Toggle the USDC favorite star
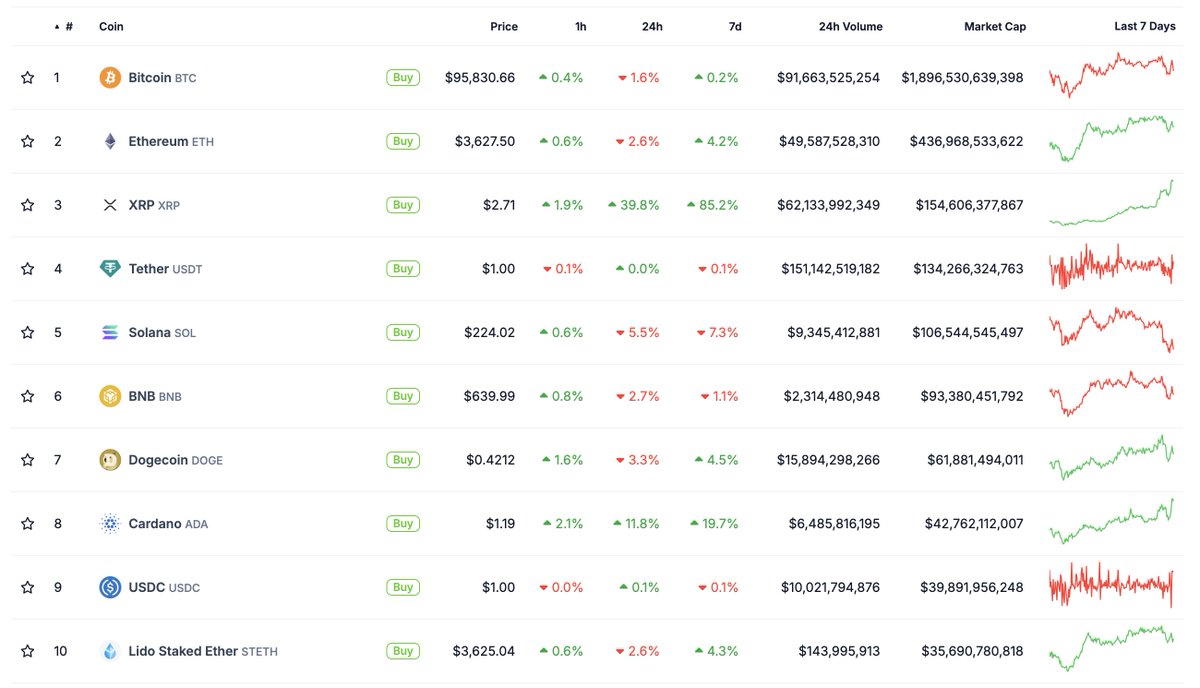1200x688 pixels. pos(28,587)
